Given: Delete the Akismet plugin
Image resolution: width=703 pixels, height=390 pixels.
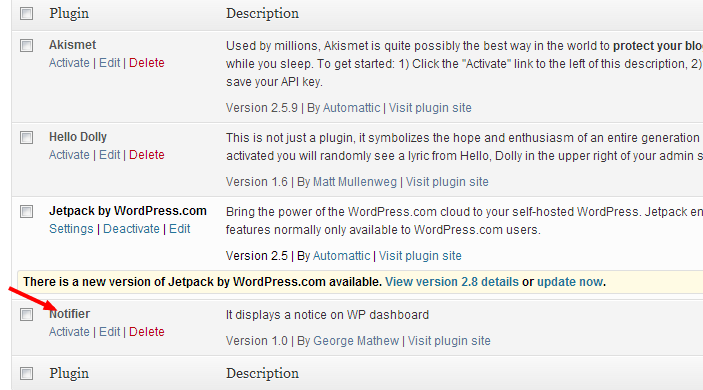Looking at the screenshot, I should [147, 63].
